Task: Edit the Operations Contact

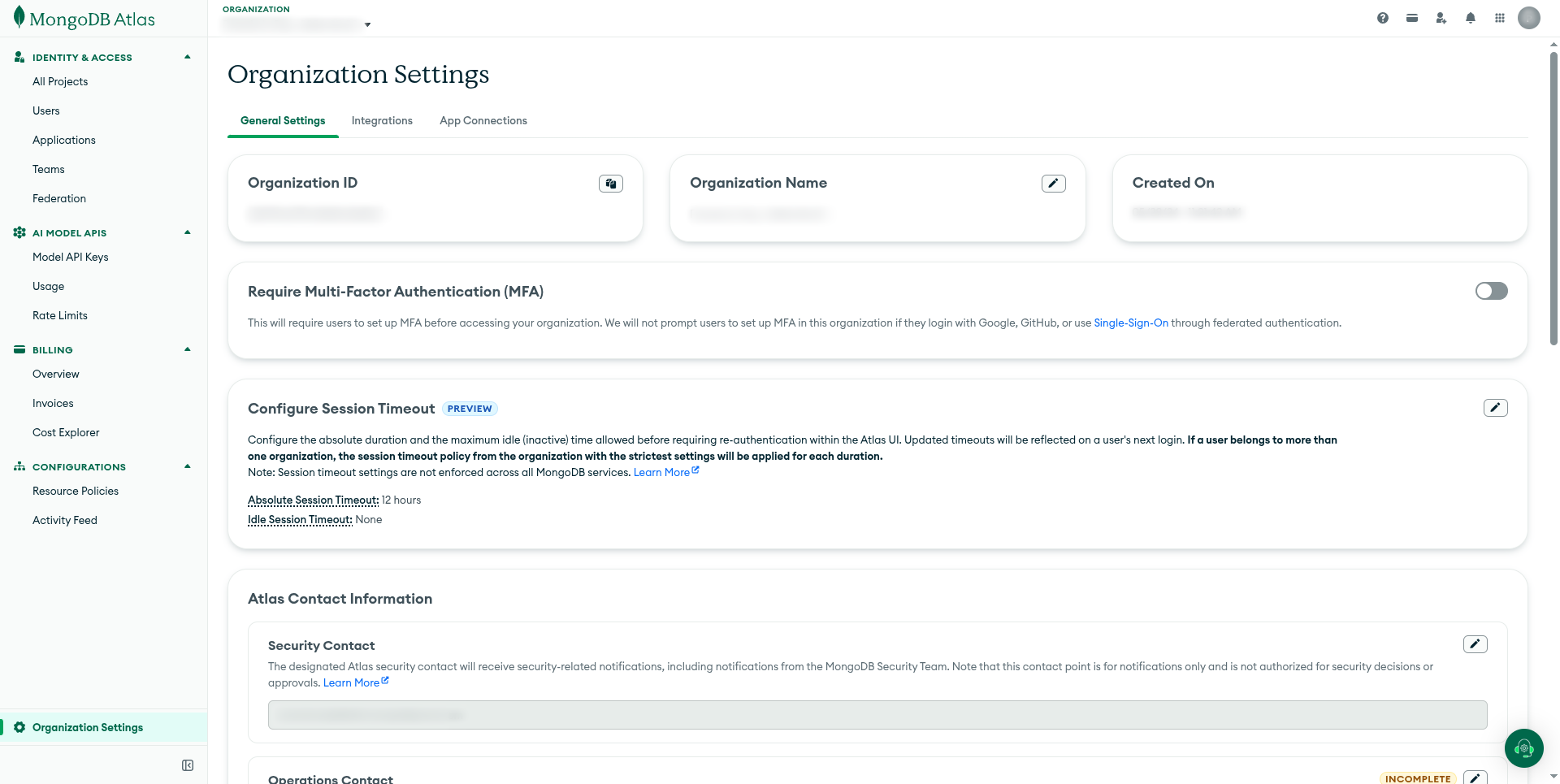Action: point(1475,778)
